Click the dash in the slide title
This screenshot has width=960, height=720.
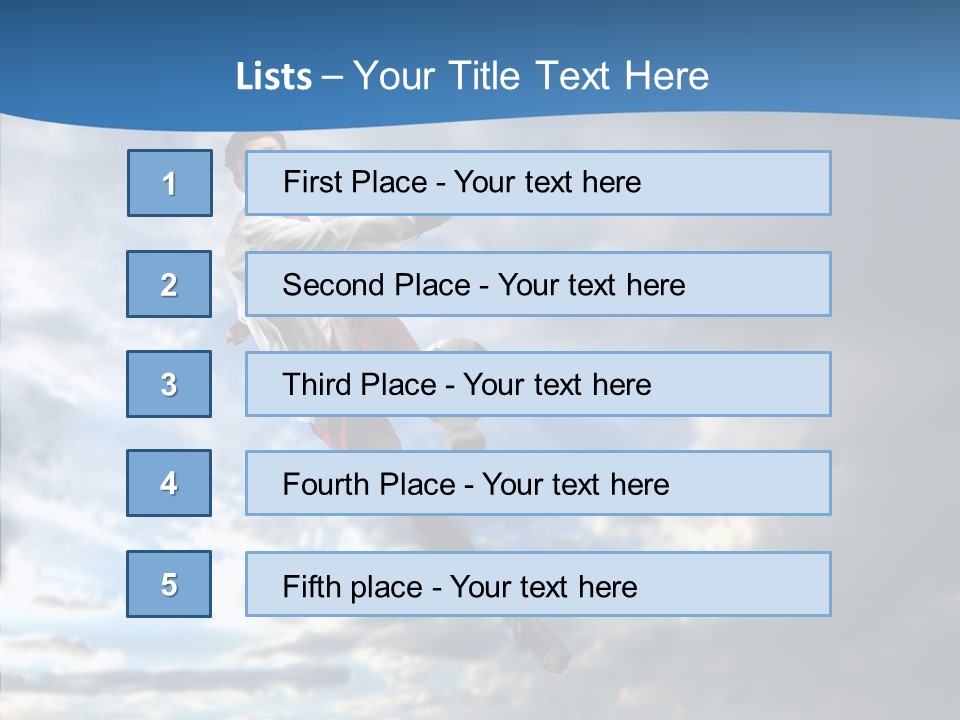pyautogui.click(x=332, y=77)
